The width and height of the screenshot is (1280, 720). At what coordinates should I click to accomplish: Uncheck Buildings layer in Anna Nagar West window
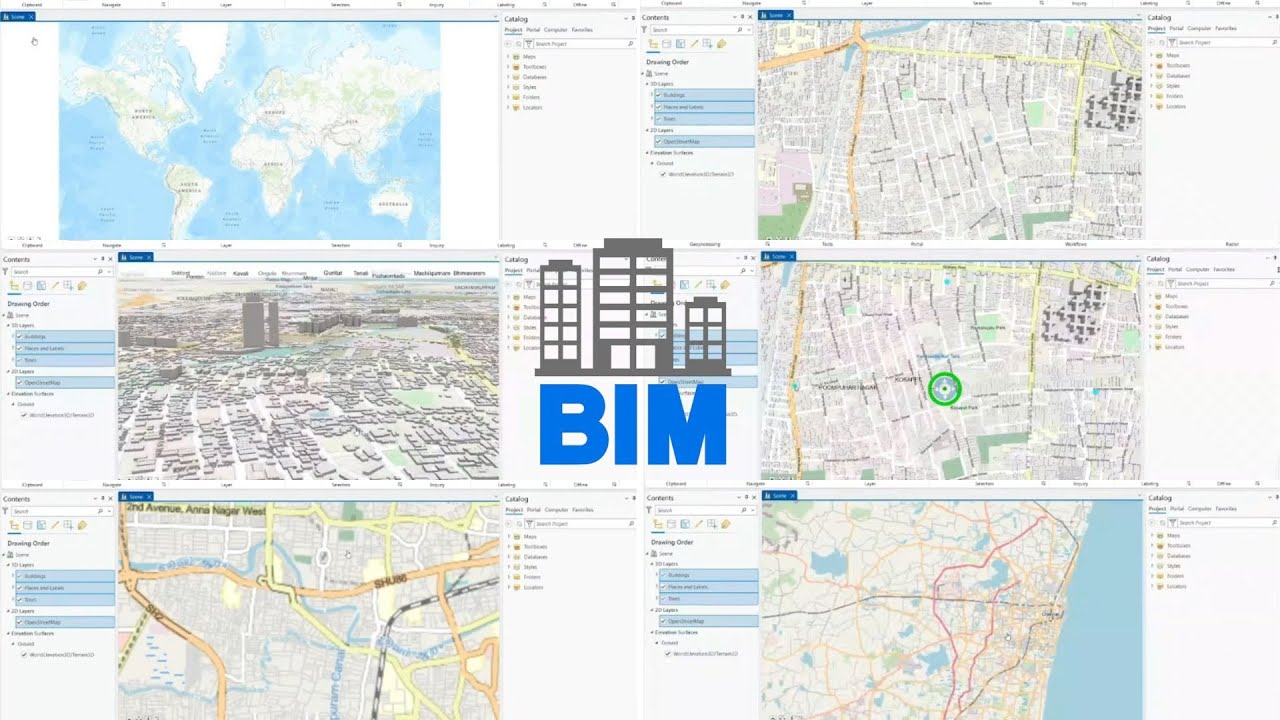20,575
